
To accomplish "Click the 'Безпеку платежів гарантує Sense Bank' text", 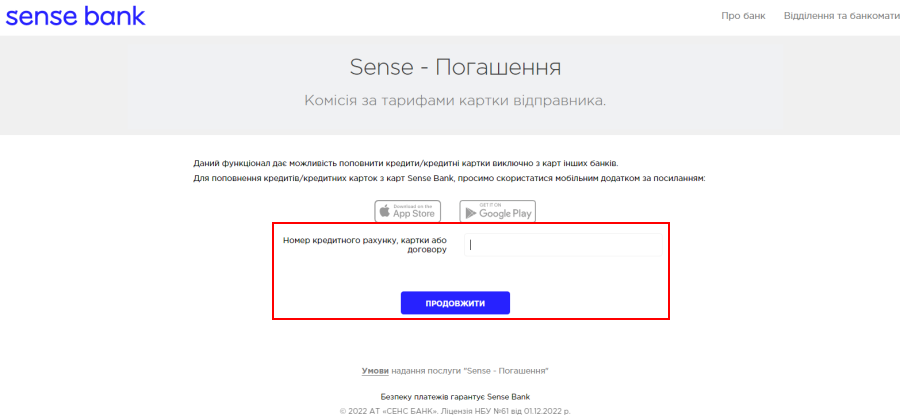I will click(455, 397).
